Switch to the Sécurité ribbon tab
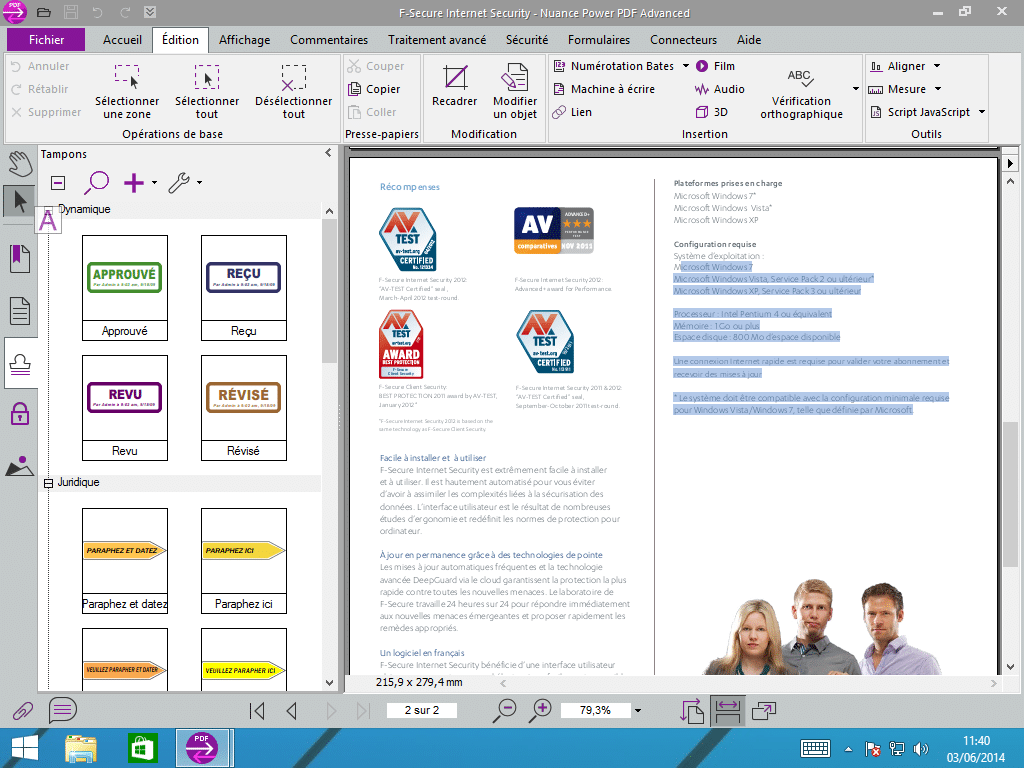 pos(527,40)
